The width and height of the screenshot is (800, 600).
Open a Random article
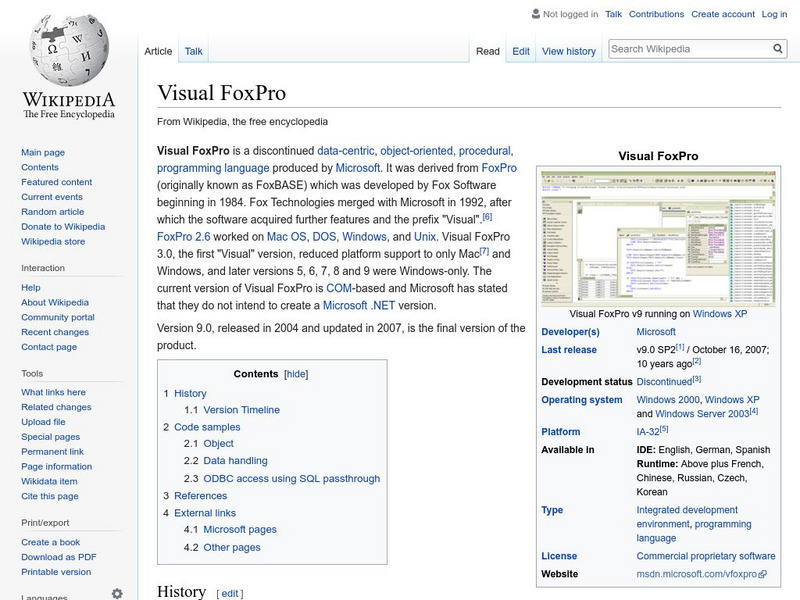tap(54, 211)
